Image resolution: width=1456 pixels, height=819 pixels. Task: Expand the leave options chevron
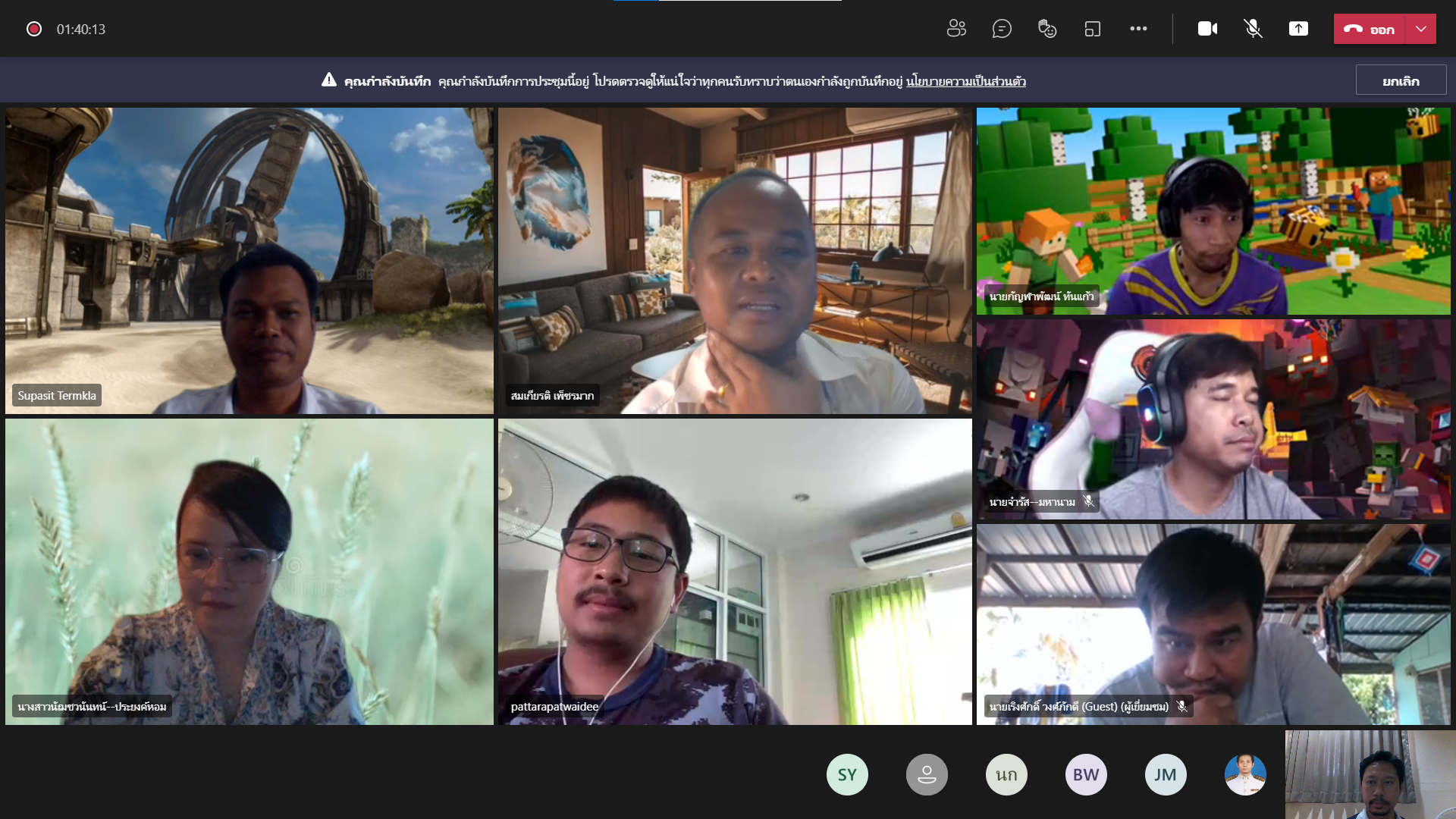coord(1421,29)
